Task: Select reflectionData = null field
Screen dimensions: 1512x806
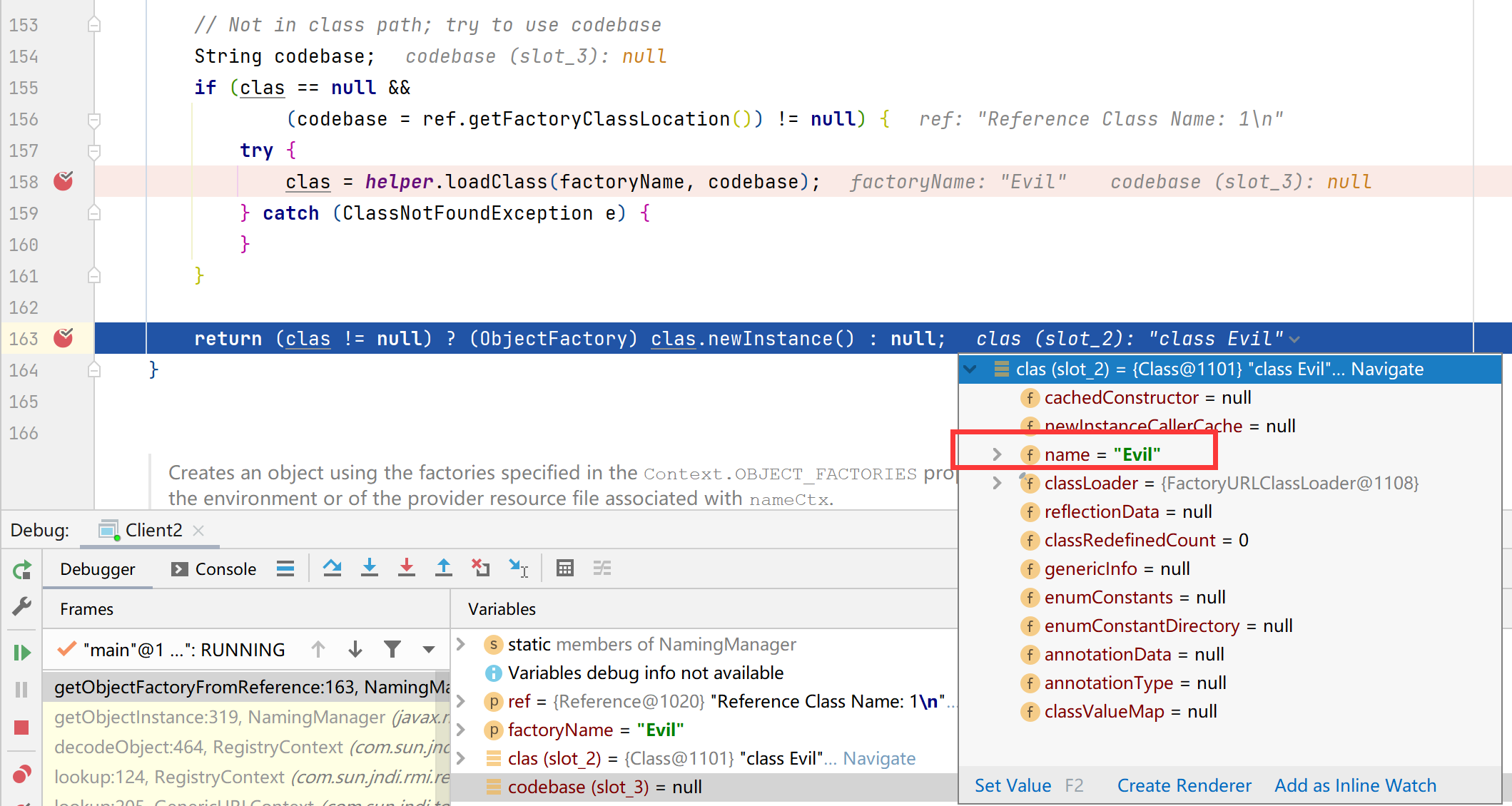Action: click(1230, 511)
